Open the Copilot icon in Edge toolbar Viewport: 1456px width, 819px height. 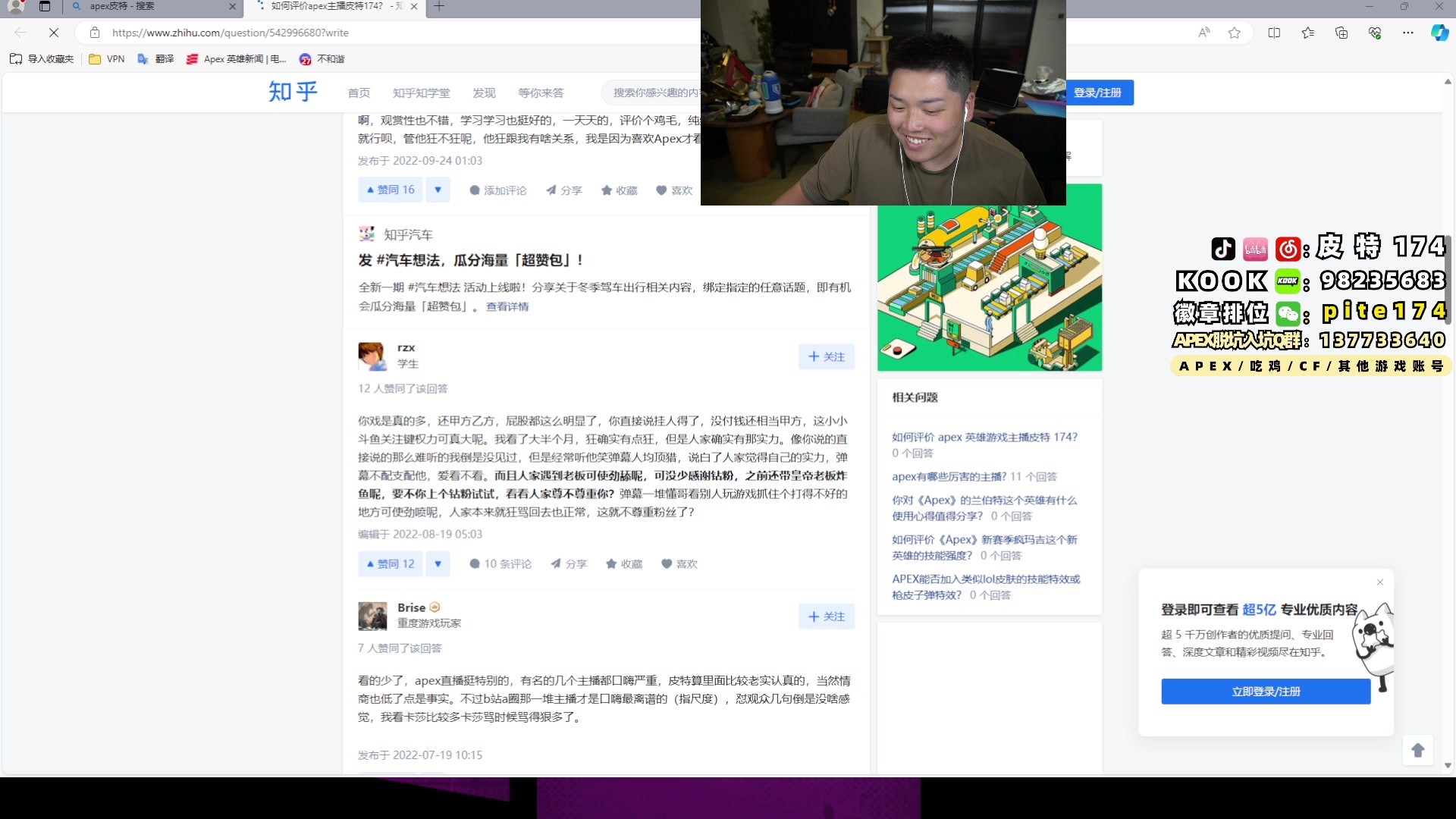click(1439, 33)
